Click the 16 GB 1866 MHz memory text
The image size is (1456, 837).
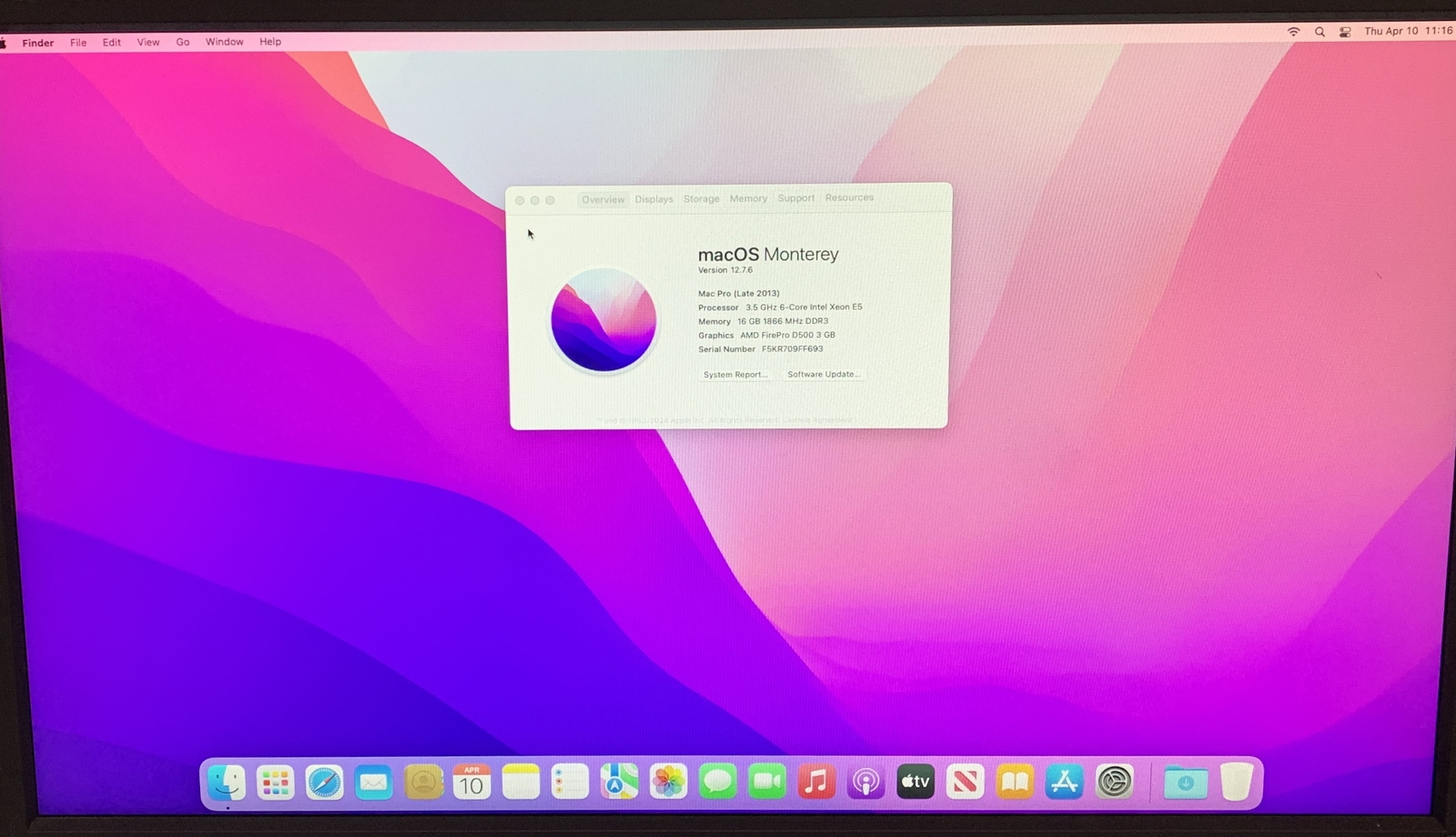(x=783, y=321)
